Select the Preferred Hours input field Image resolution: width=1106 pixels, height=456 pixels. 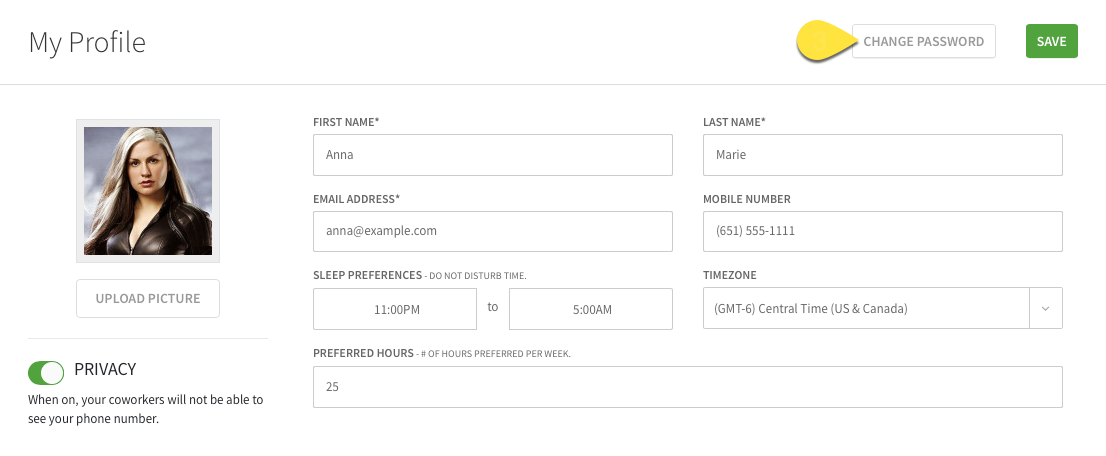click(x=687, y=387)
